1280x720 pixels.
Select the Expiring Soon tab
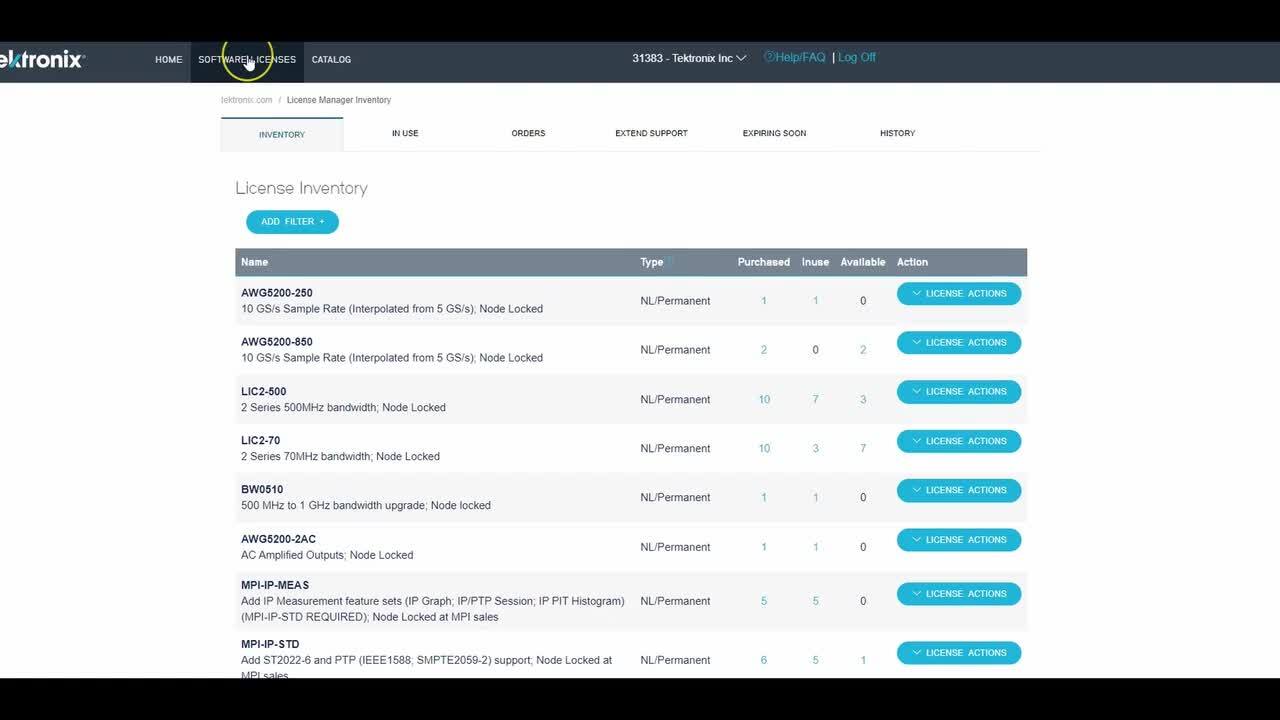tap(774, 133)
